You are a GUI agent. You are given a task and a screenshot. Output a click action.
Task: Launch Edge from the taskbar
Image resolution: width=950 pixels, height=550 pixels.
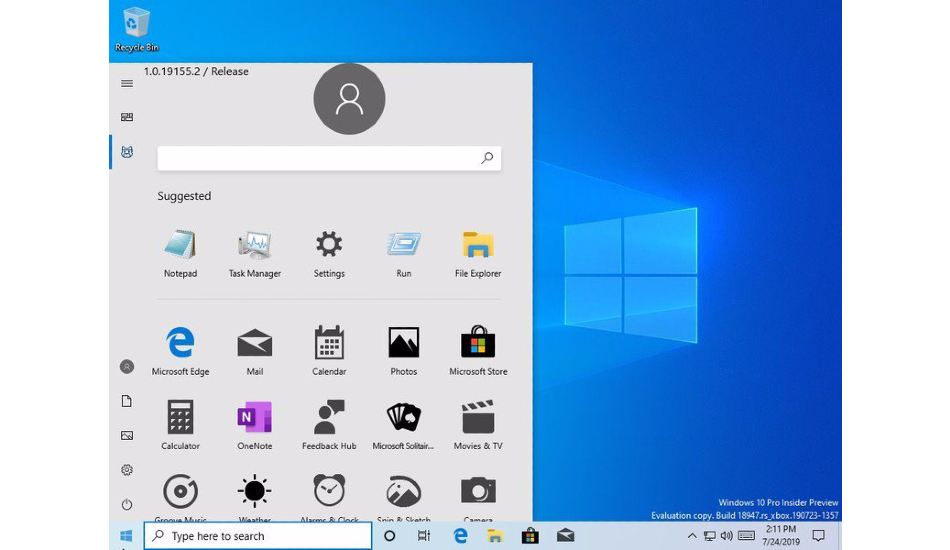tap(460, 536)
